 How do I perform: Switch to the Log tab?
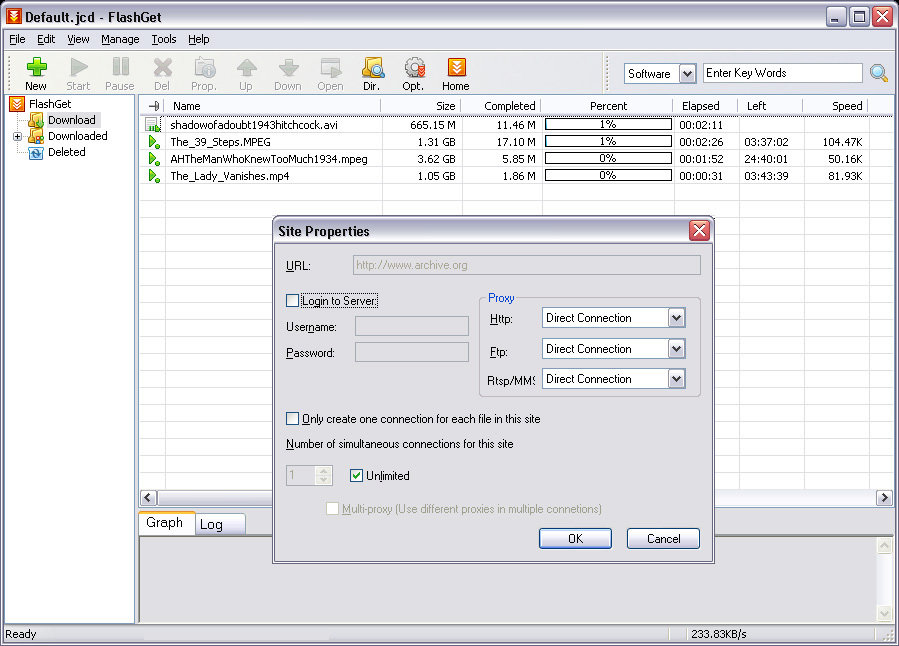pyautogui.click(x=221, y=524)
